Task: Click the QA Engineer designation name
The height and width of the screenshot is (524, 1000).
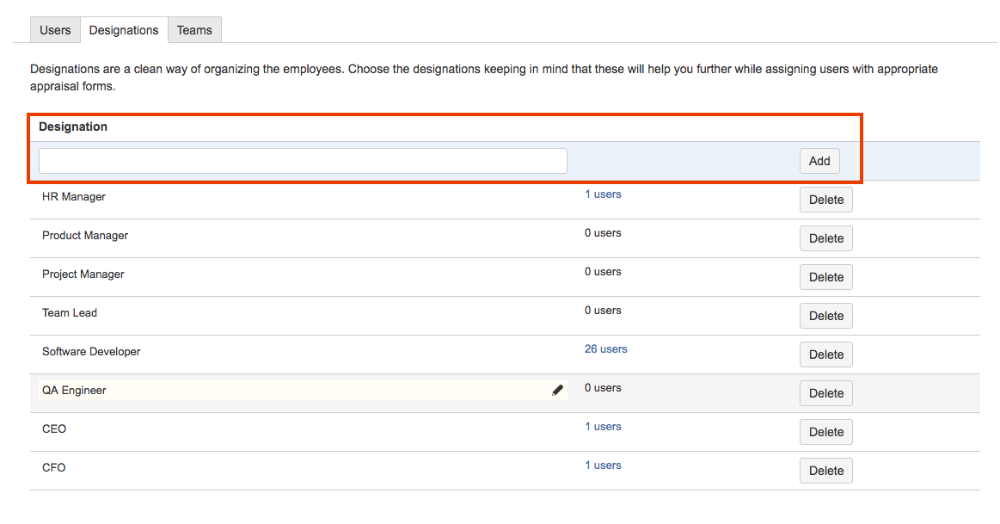Action: pos(74,390)
